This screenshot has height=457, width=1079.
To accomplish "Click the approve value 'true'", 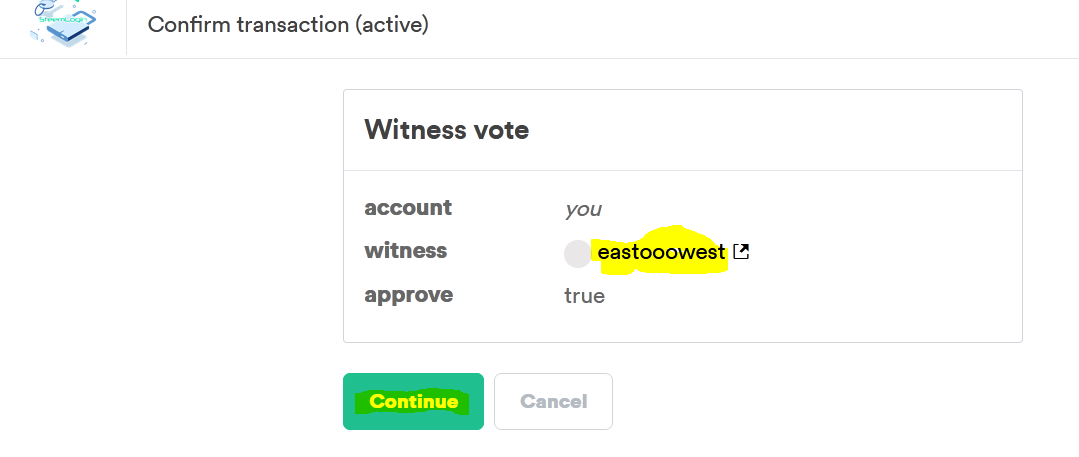I will click(584, 296).
